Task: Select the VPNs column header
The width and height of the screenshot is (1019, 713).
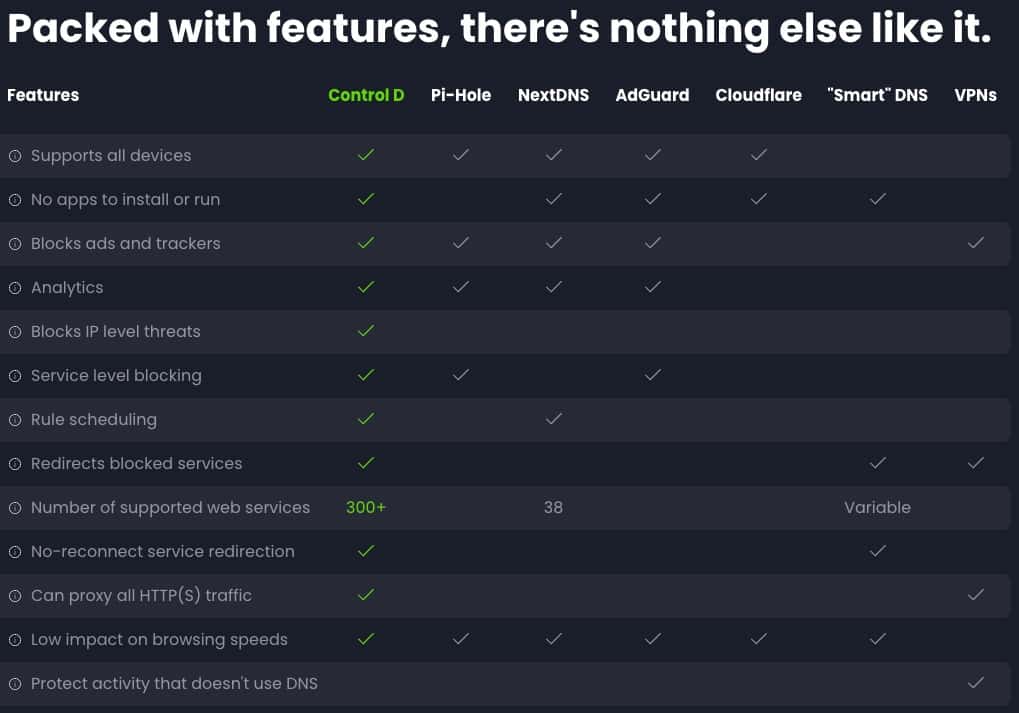Action: 975,95
